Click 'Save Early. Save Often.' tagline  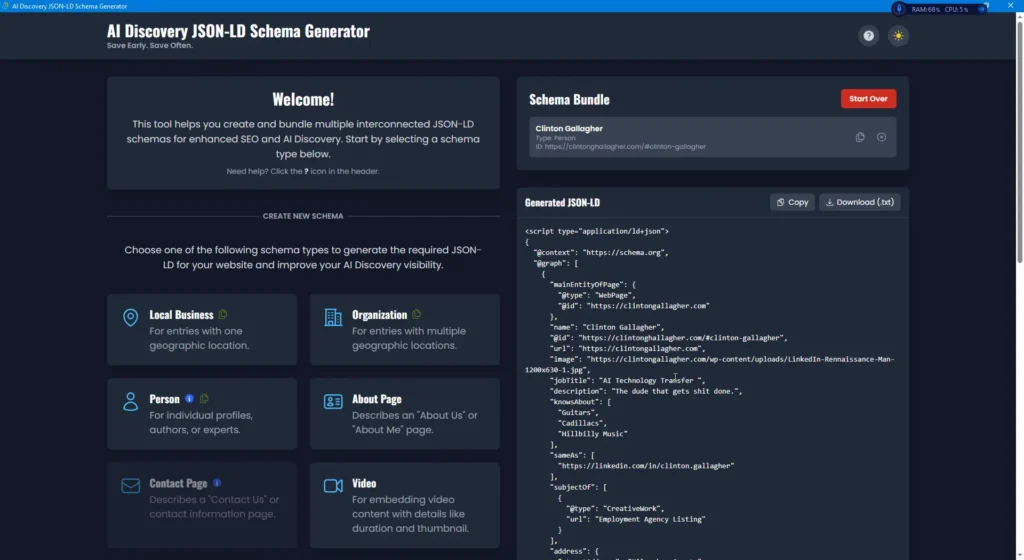coord(150,46)
